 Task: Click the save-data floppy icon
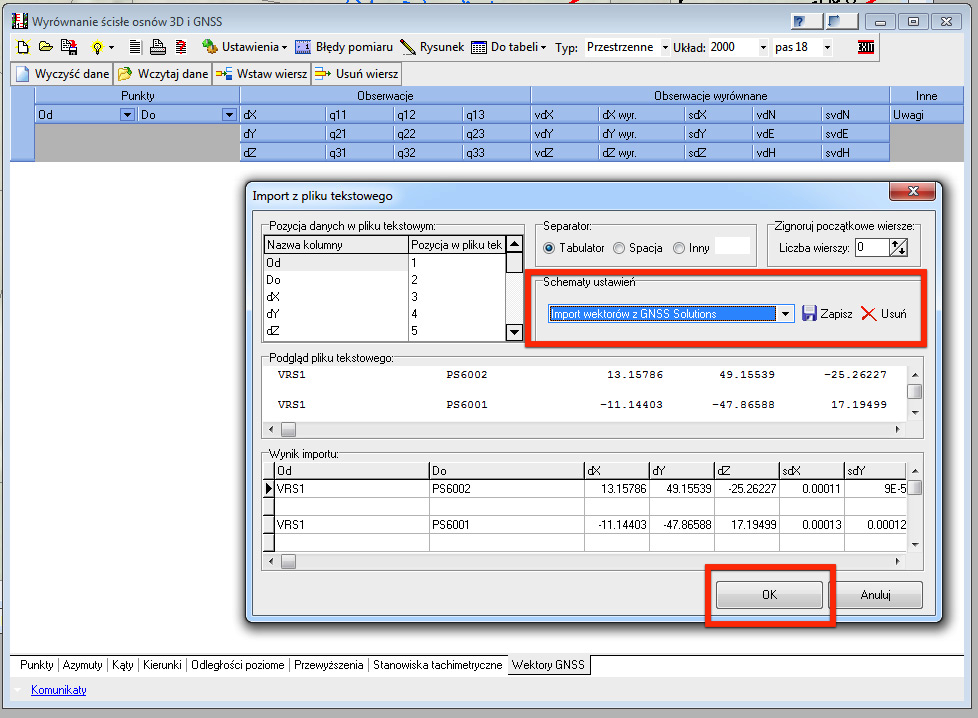[69, 47]
